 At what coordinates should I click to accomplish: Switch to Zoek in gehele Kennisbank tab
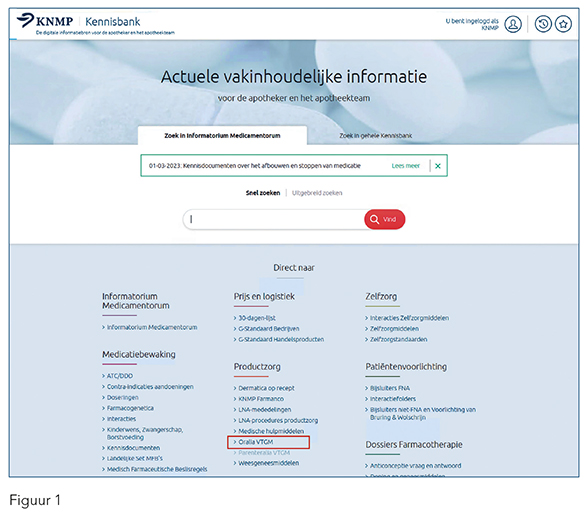pyautogui.click(x=375, y=135)
